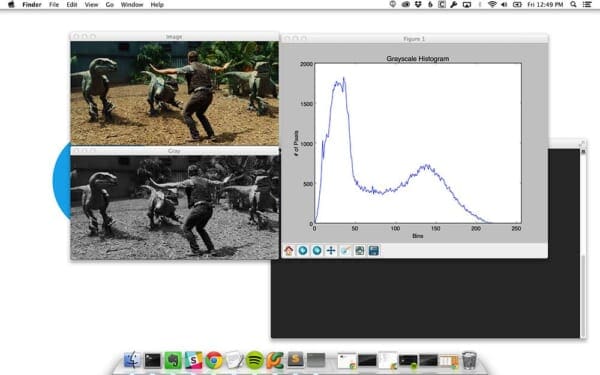Viewport: 600px width, 375px height.
Task: Focus the Figure 1 window title bar
Action: [x=414, y=39]
